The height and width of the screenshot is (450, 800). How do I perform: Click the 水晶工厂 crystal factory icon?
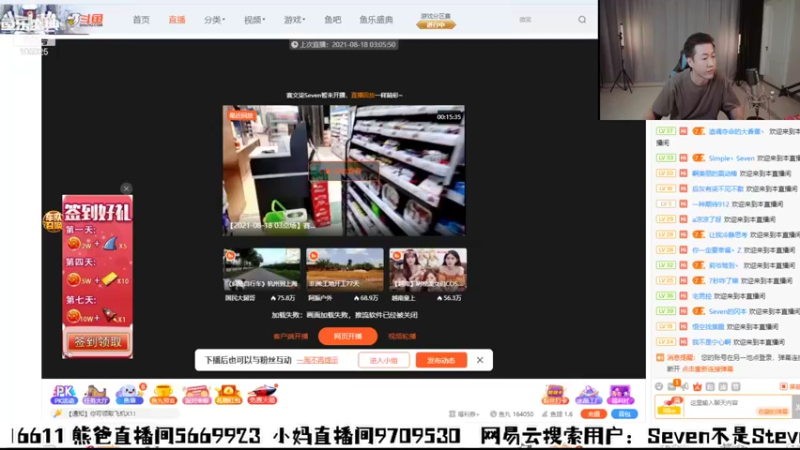point(588,394)
